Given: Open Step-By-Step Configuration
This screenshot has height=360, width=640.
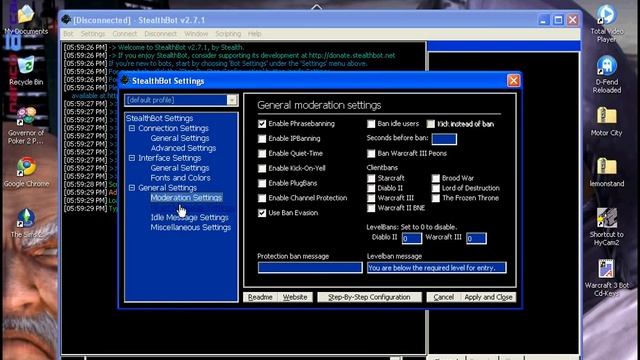Looking at the screenshot, I should point(369,297).
